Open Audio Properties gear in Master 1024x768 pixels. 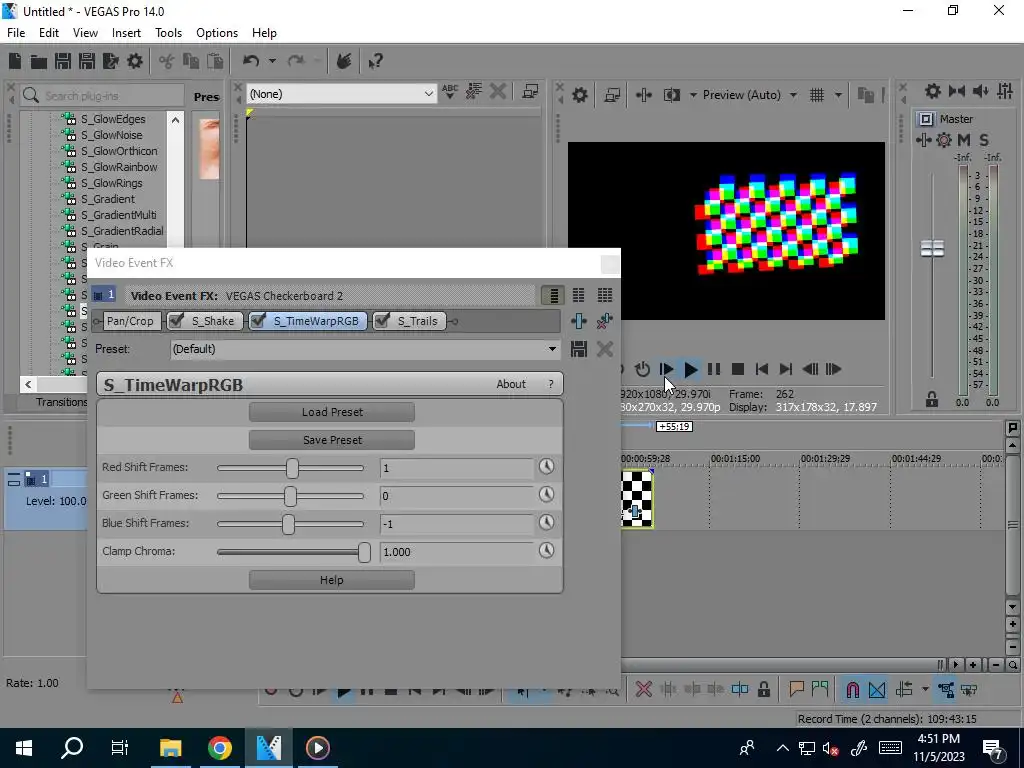coord(933,91)
